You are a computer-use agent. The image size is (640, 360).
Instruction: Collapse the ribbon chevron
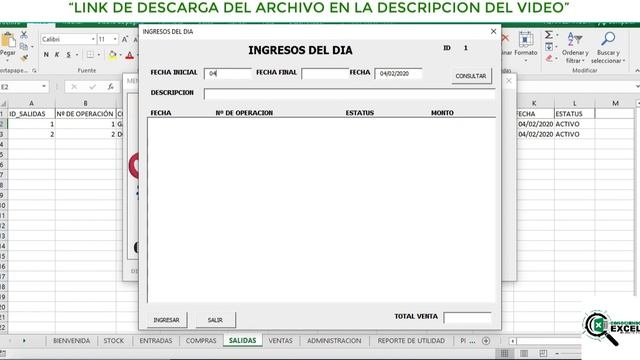coord(637,71)
